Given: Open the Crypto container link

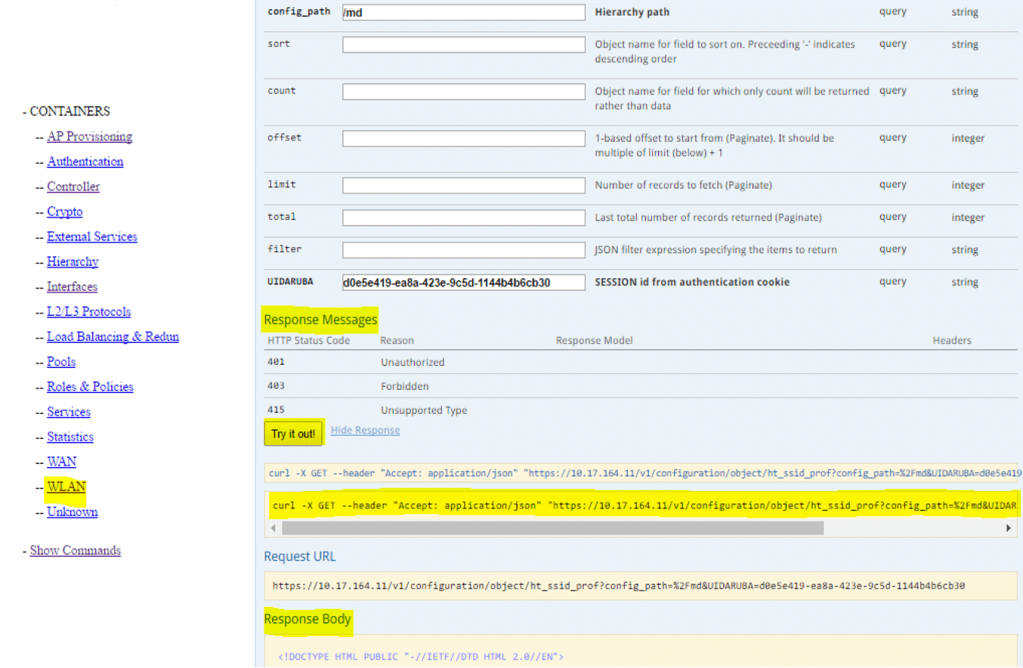Looking at the screenshot, I should pyautogui.click(x=64, y=212).
